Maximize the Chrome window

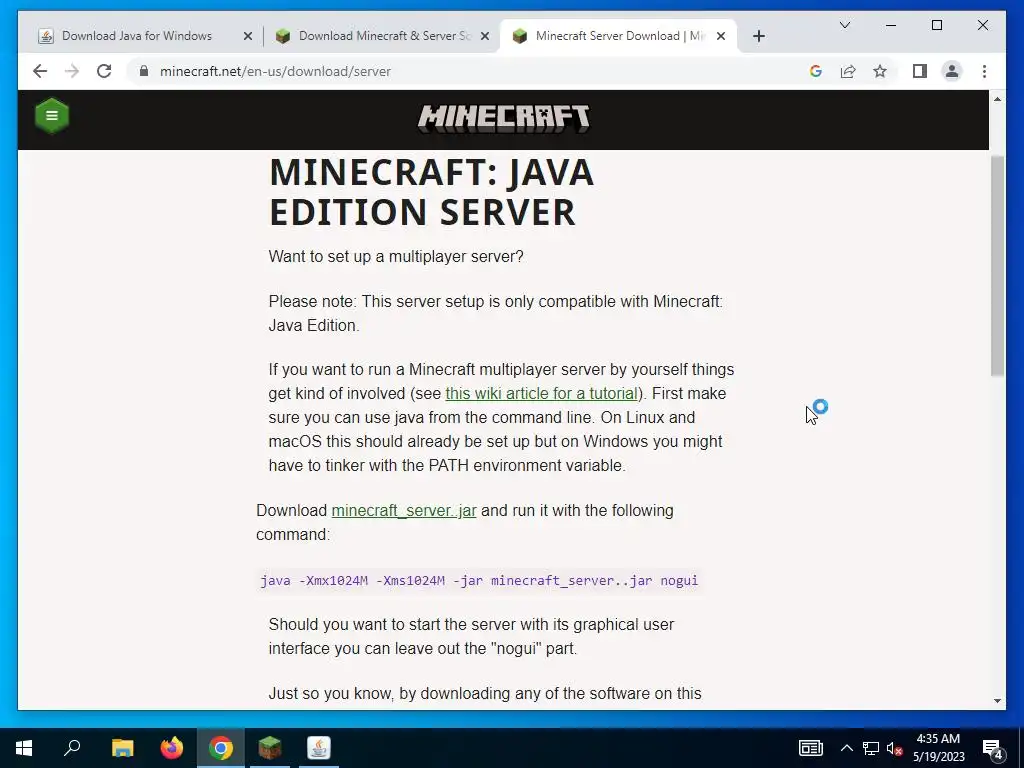coord(936,25)
